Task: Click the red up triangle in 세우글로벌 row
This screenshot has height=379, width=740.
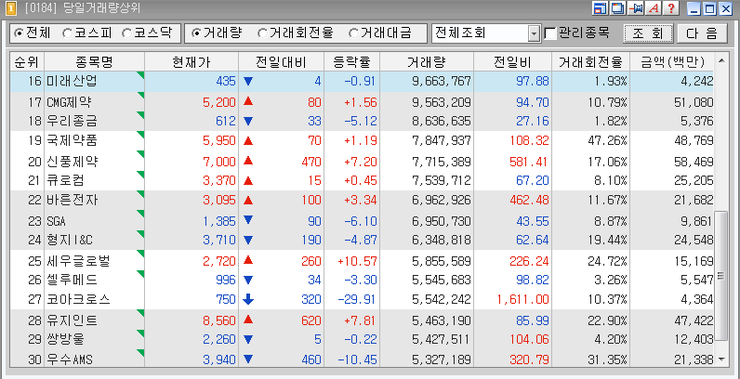Action: [249, 260]
